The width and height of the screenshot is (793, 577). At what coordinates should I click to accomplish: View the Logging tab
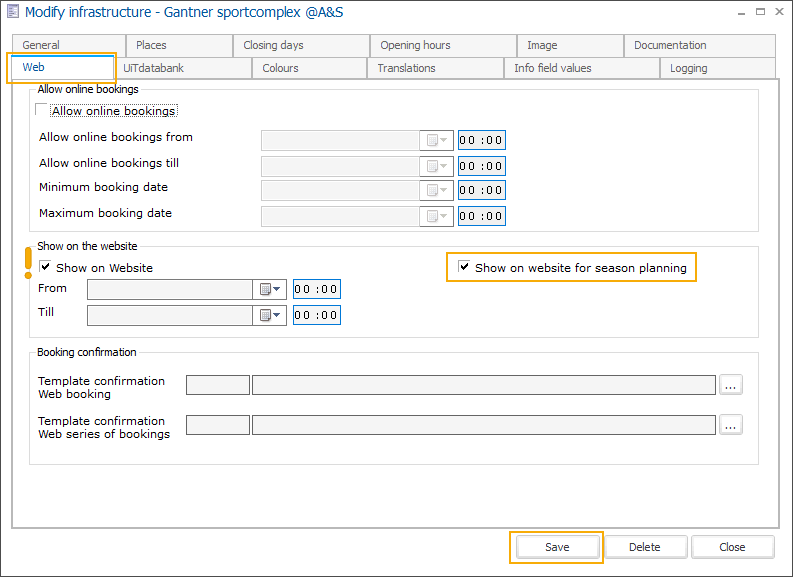coord(718,68)
